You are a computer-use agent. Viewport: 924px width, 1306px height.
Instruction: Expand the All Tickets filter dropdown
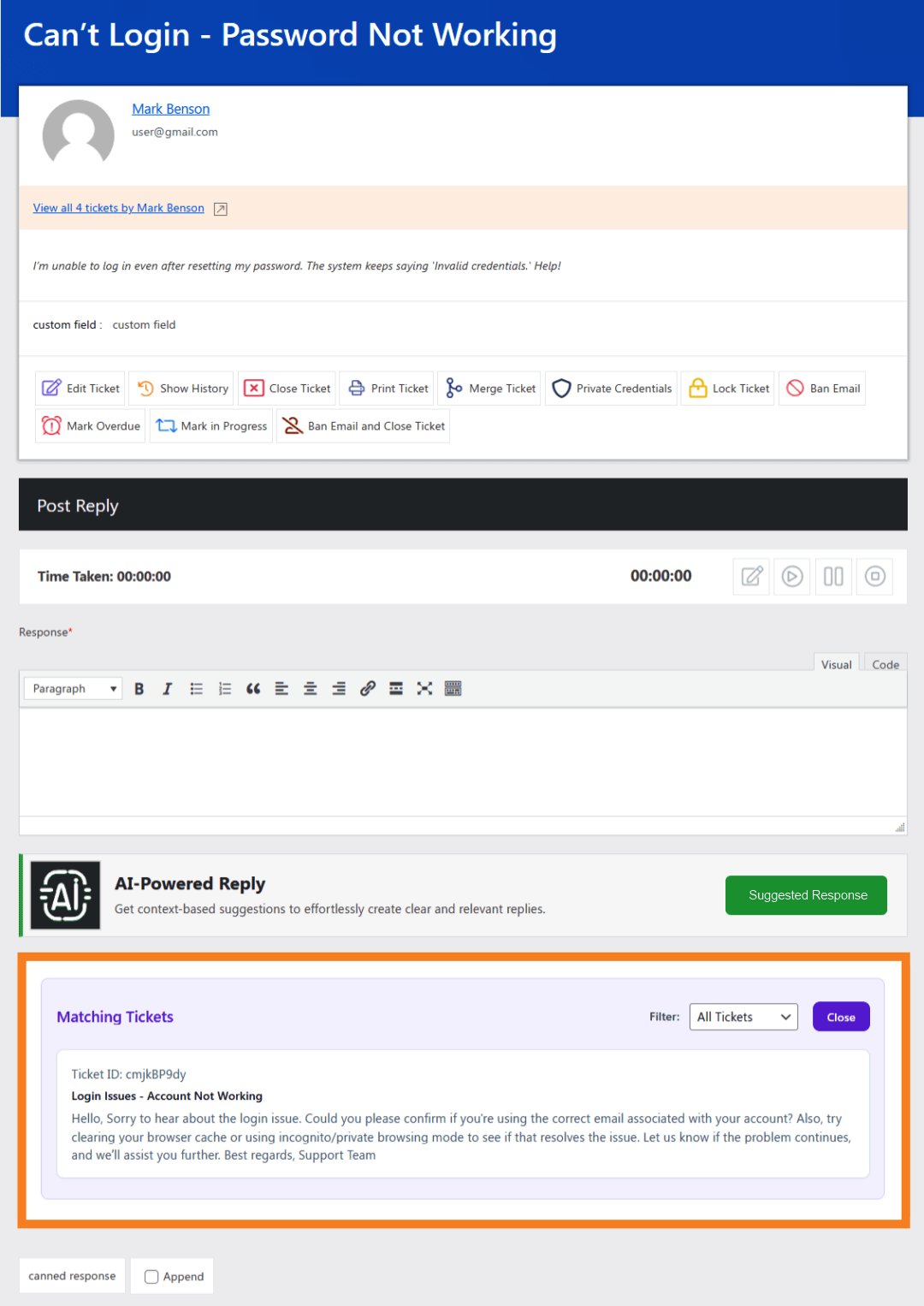coord(743,1017)
